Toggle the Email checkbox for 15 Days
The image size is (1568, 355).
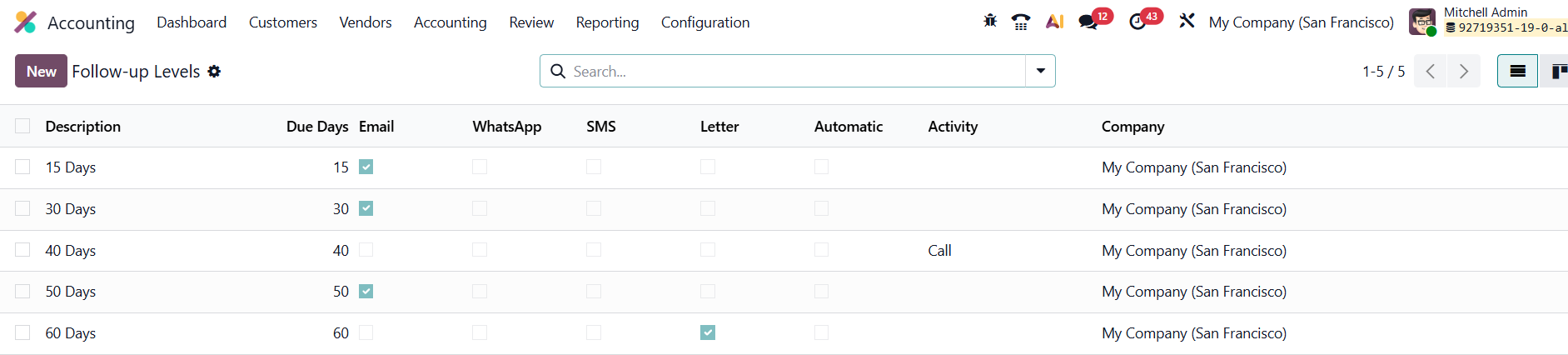[366, 167]
